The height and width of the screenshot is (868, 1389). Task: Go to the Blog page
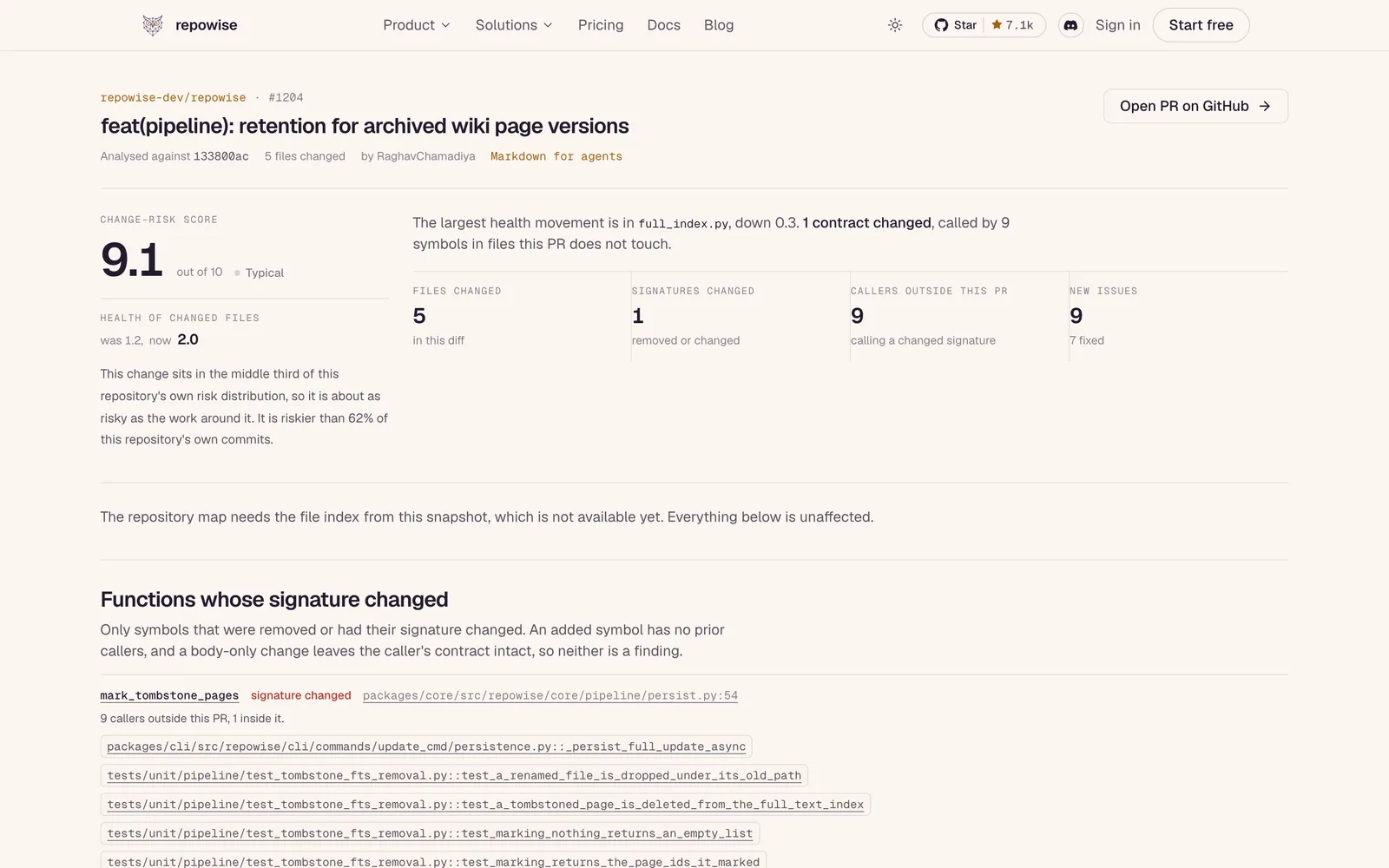pyautogui.click(x=719, y=25)
